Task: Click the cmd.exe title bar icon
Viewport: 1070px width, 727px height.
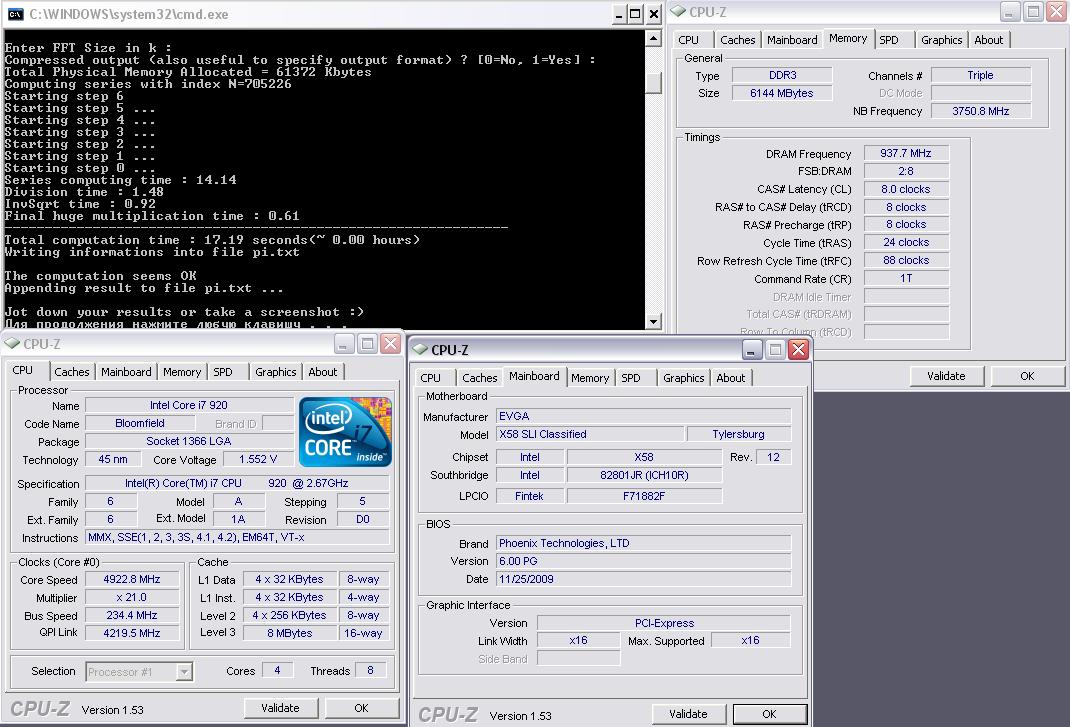Action: point(15,14)
